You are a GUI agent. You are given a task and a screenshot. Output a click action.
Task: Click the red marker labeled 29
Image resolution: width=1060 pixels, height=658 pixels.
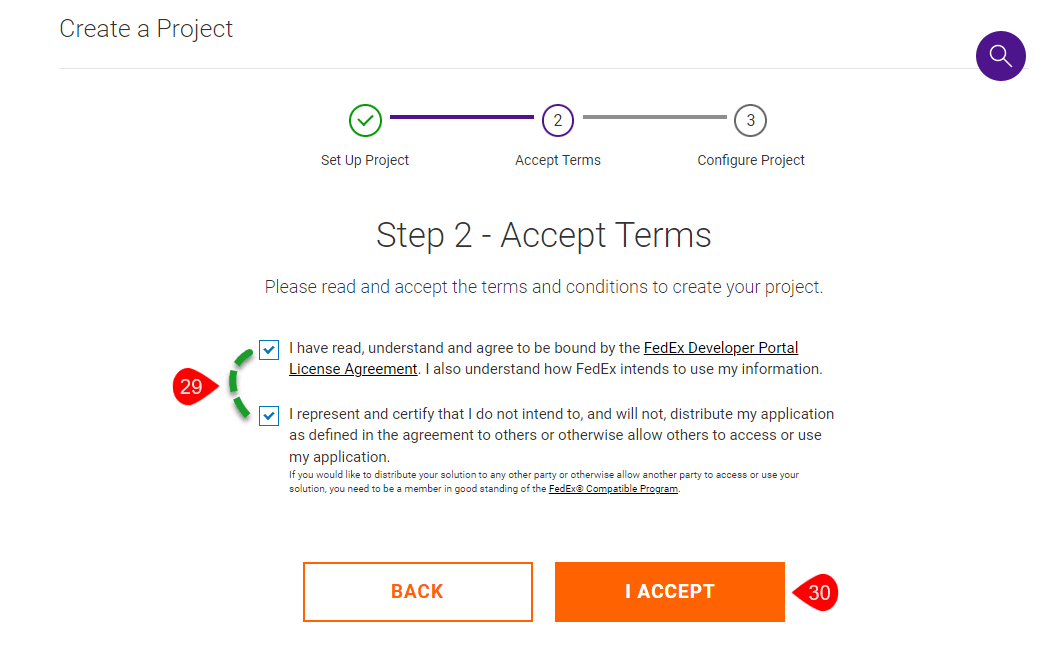[191, 387]
